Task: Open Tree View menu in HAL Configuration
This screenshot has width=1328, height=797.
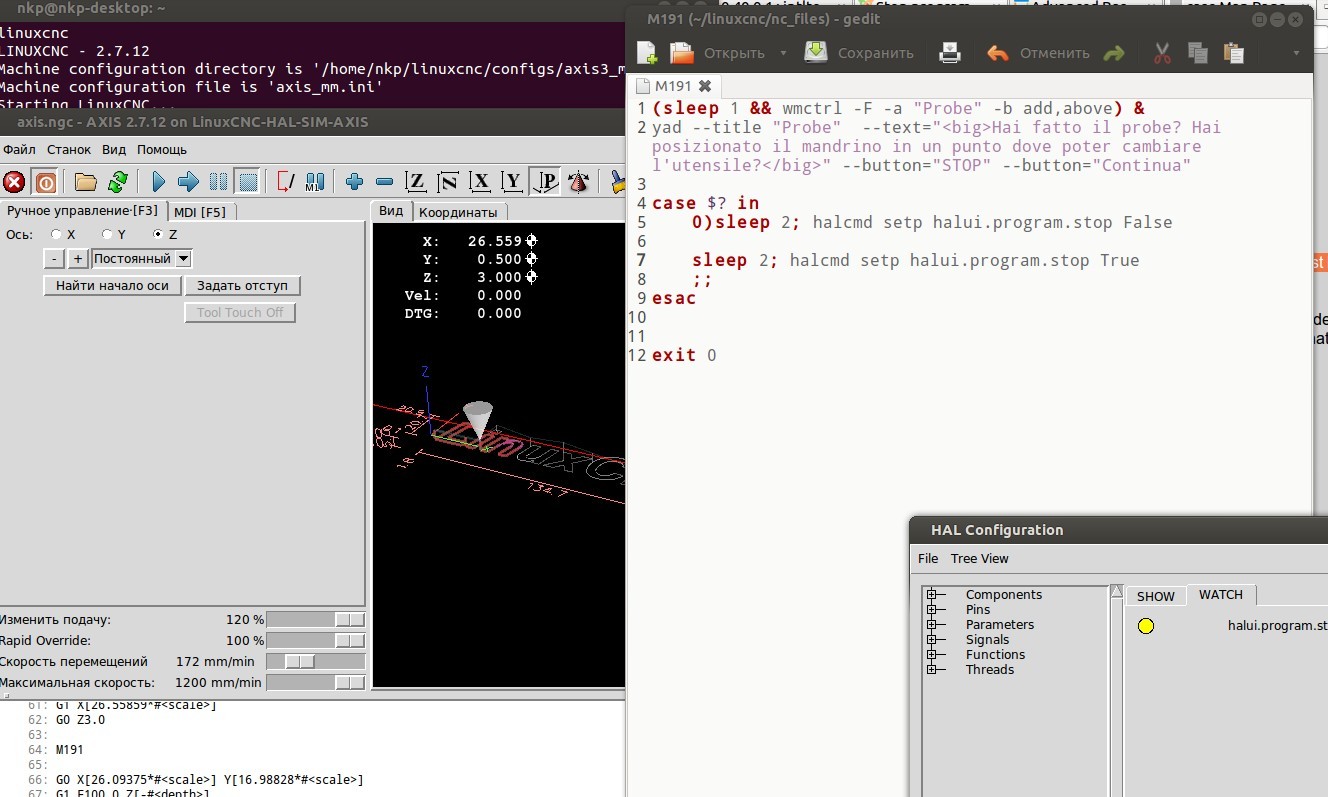Action: coord(980,559)
